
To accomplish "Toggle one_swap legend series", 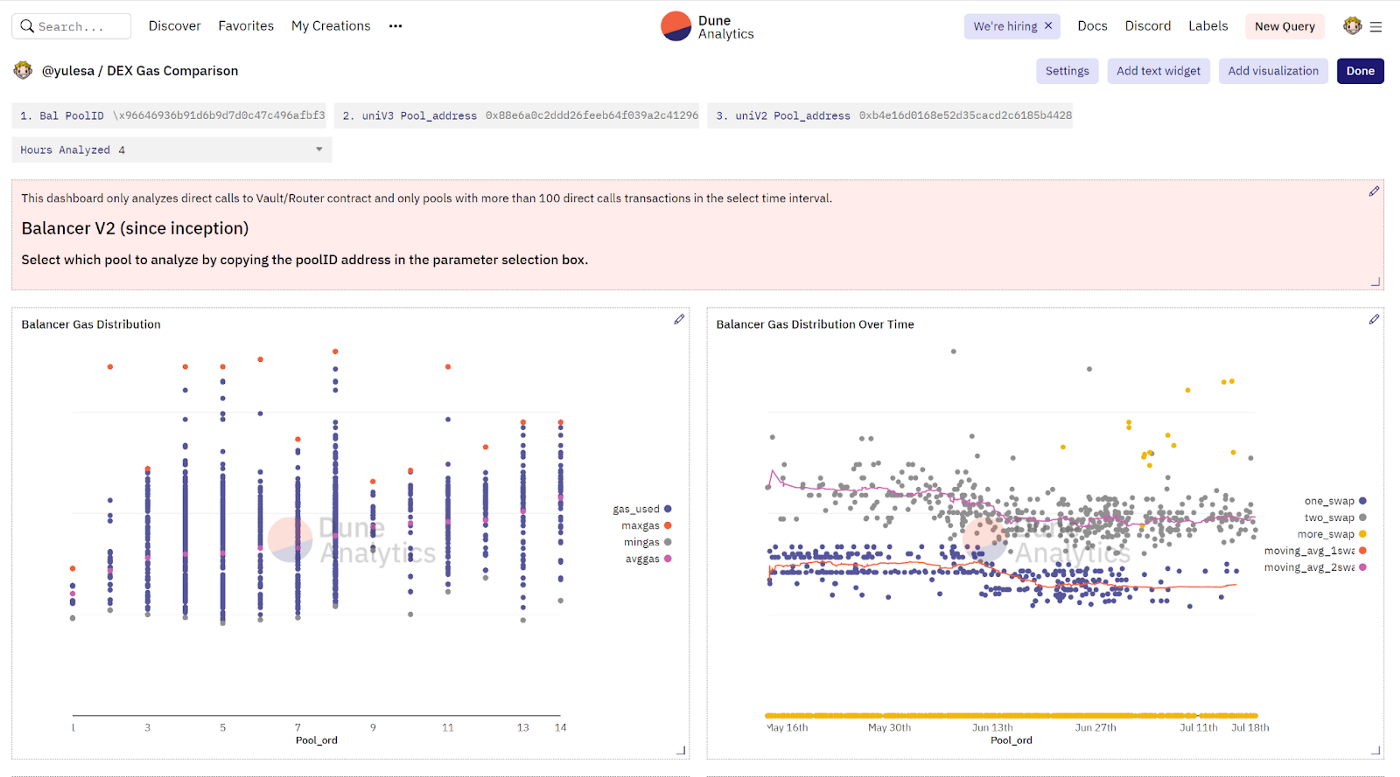I will click(x=1337, y=501).
